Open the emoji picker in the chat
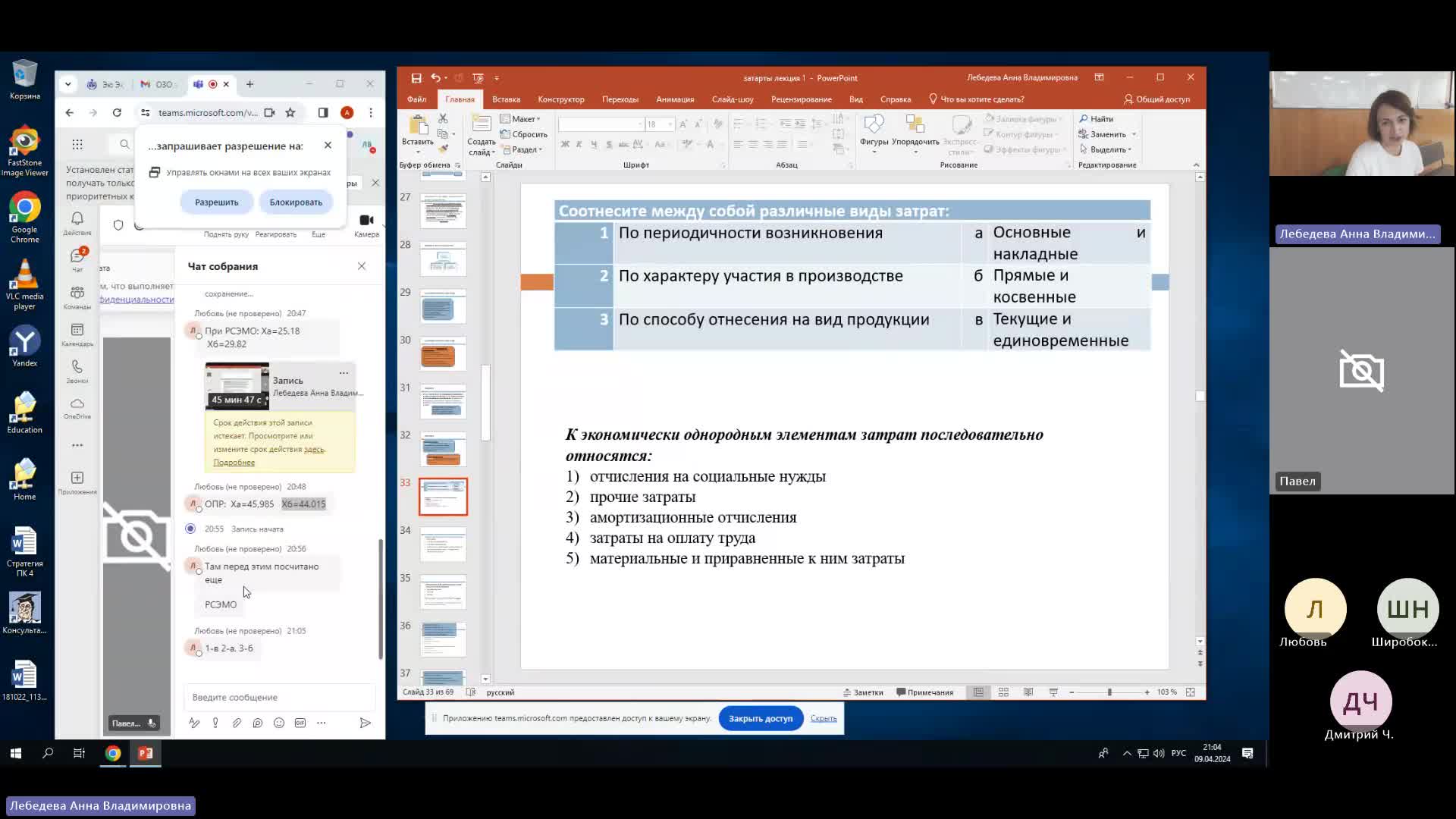Image resolution: width=1456 pixels, height=819 pixels. click(x=279, y=723)
